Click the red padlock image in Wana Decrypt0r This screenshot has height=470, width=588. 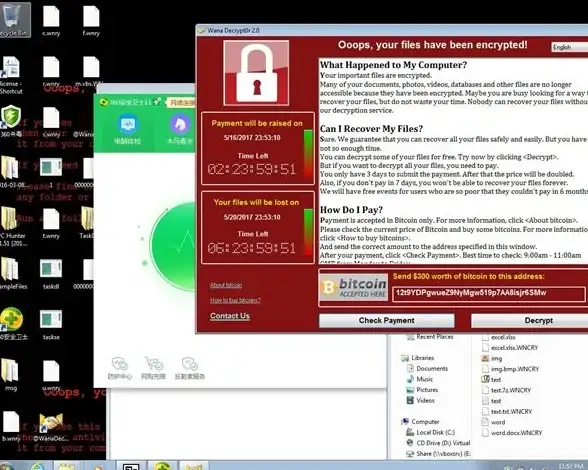click(256, 73)
